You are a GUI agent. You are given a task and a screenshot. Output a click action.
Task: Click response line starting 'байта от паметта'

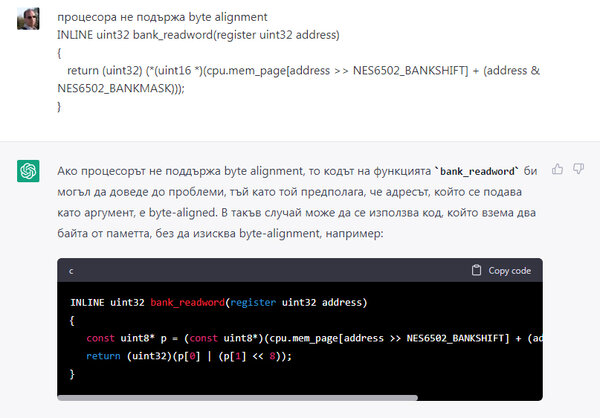(x=220, y=233)
